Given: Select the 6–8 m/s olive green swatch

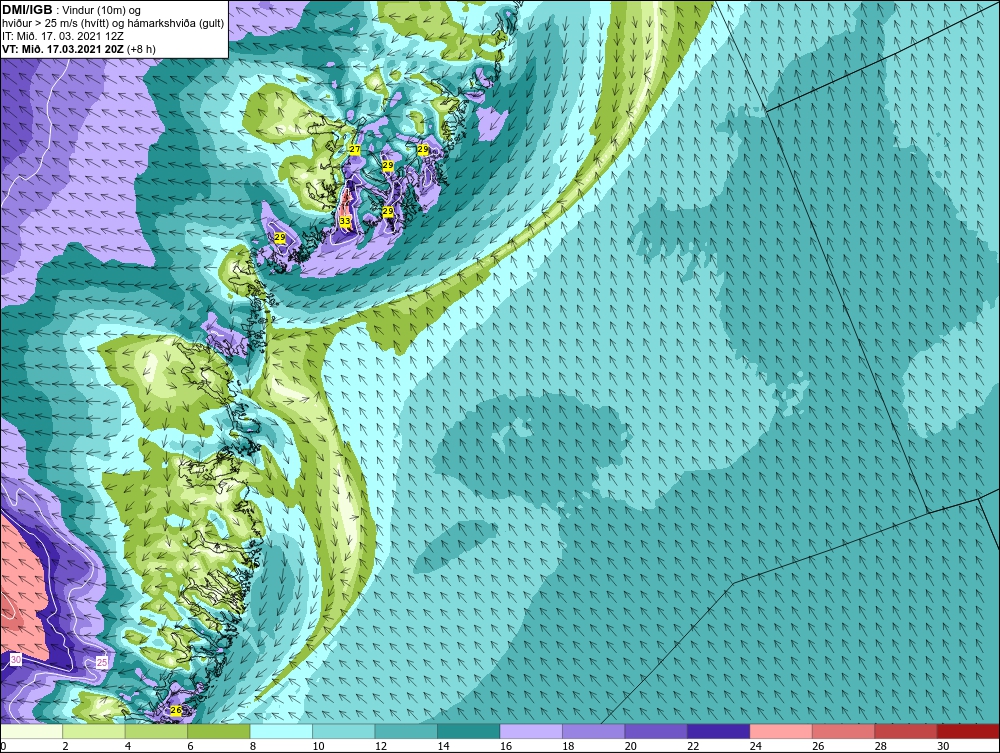Looking at the screenshot, I should coord(219,731).
